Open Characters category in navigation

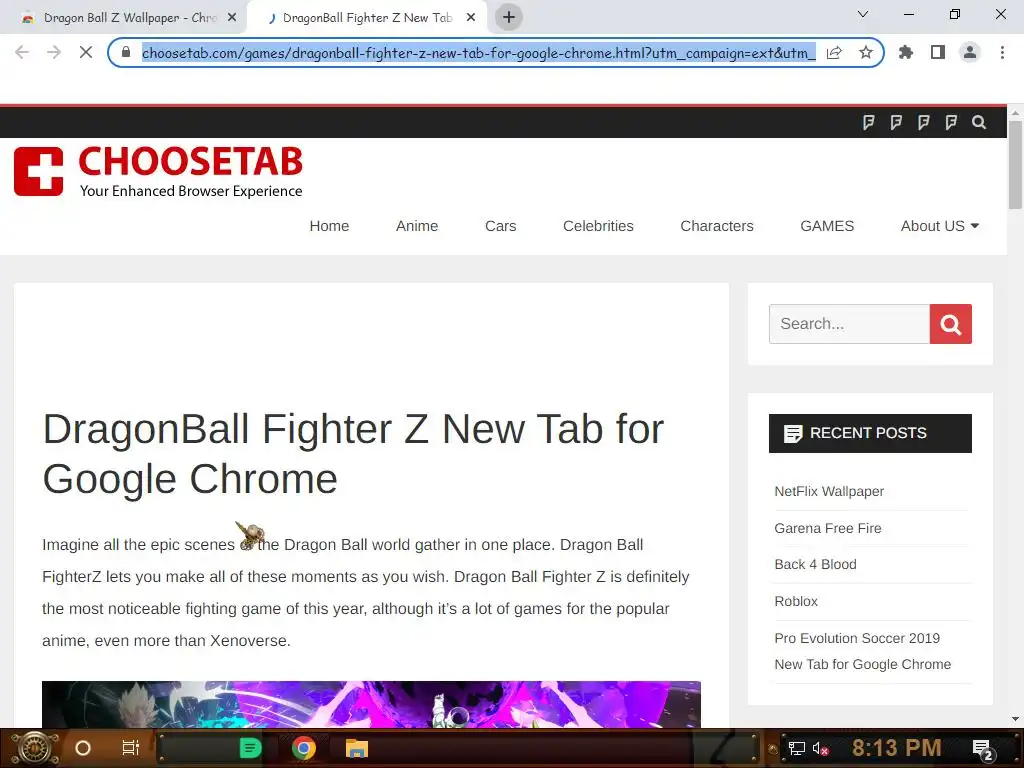point(716,226)
